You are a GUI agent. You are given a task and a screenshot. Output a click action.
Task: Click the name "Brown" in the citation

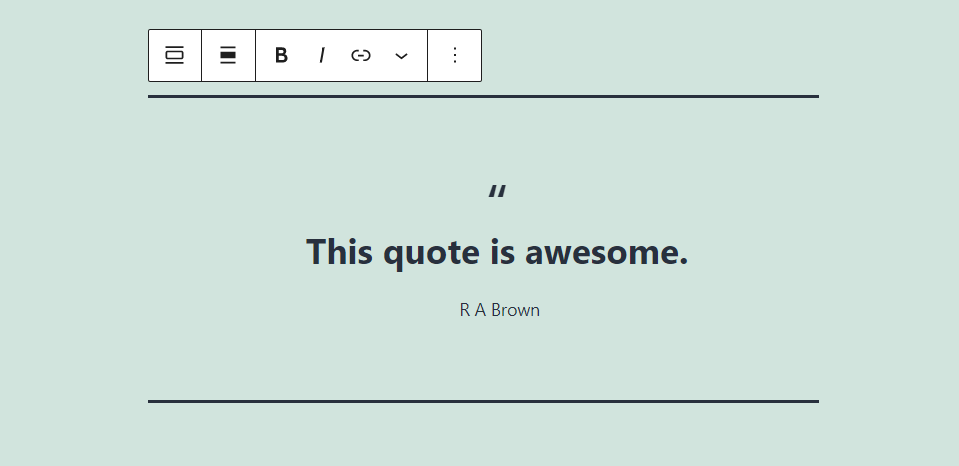[x=516, y=310]
